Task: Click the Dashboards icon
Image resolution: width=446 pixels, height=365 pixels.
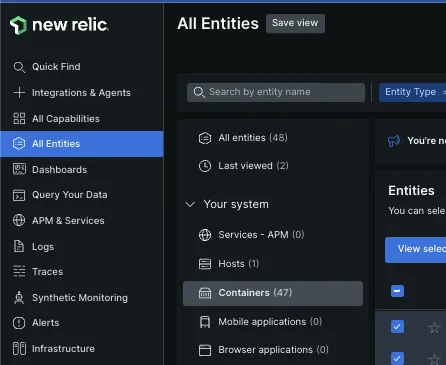Action: tap(19, 169)
